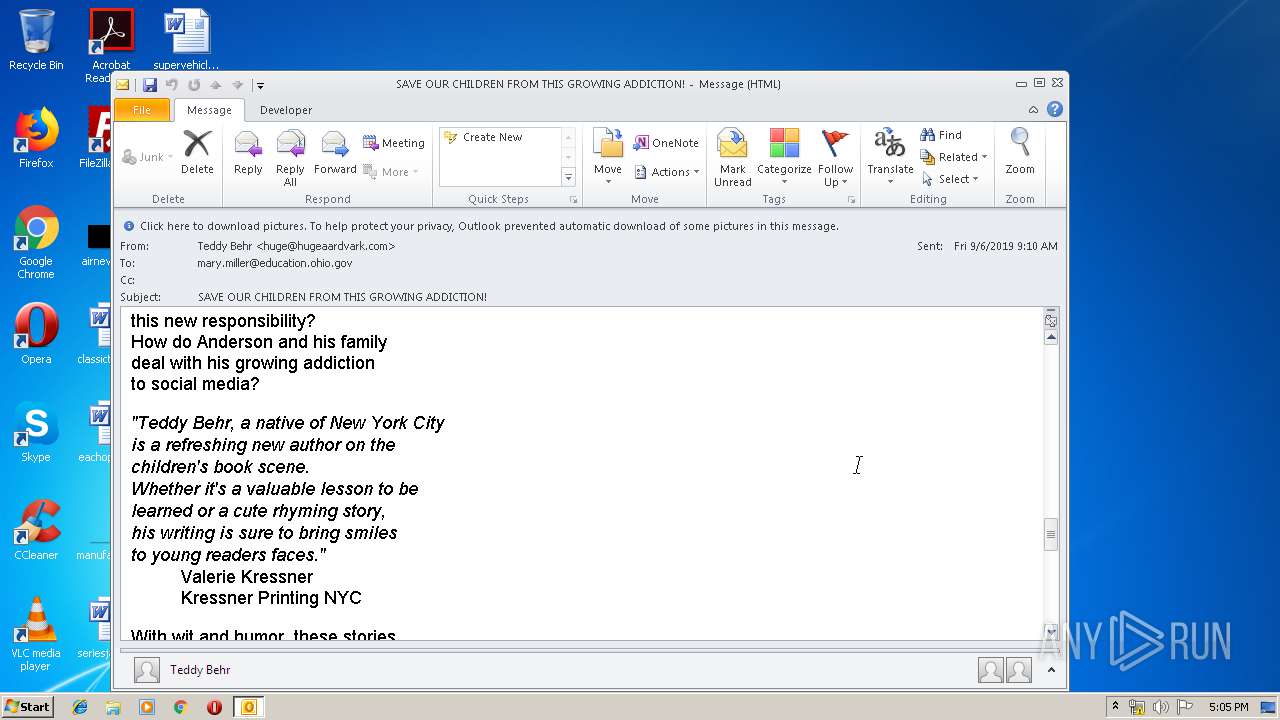The height and width of the screenshot is (720, 1280).
Task: Click the Undo arrow in title bar
Action: [172, 85]
